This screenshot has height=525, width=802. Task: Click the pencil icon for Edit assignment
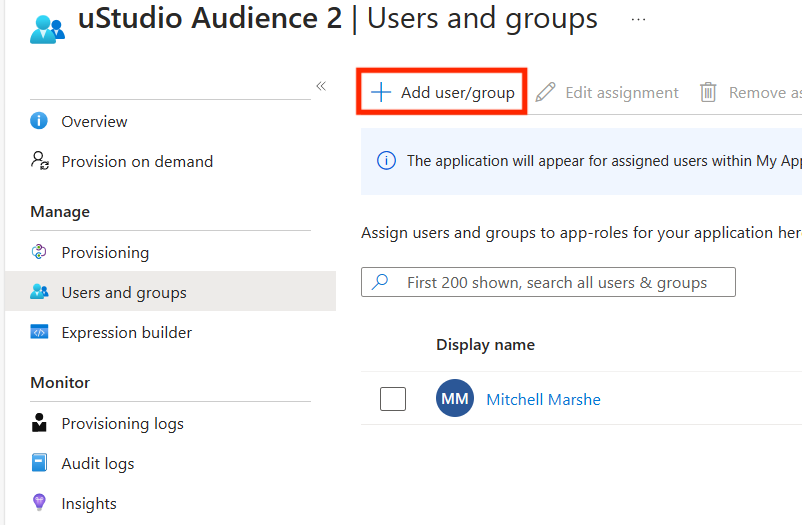[545, 92]
